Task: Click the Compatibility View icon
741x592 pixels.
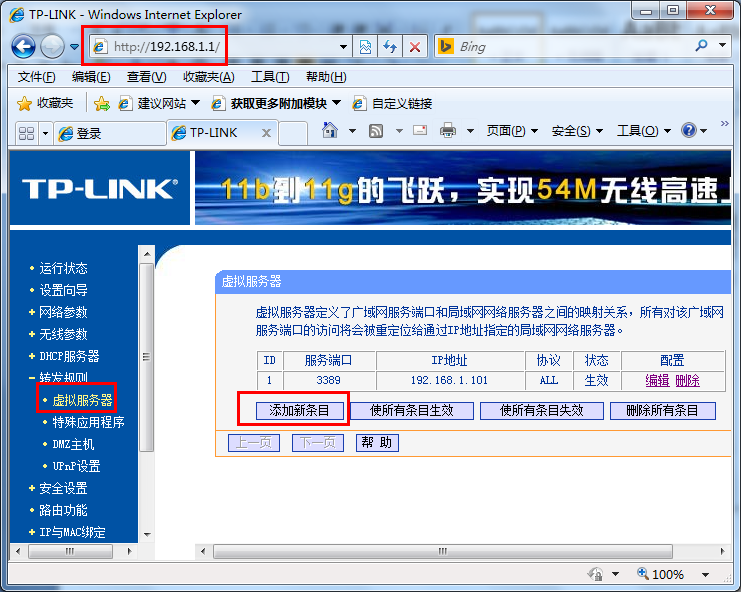Action: (x=365, y=47)
